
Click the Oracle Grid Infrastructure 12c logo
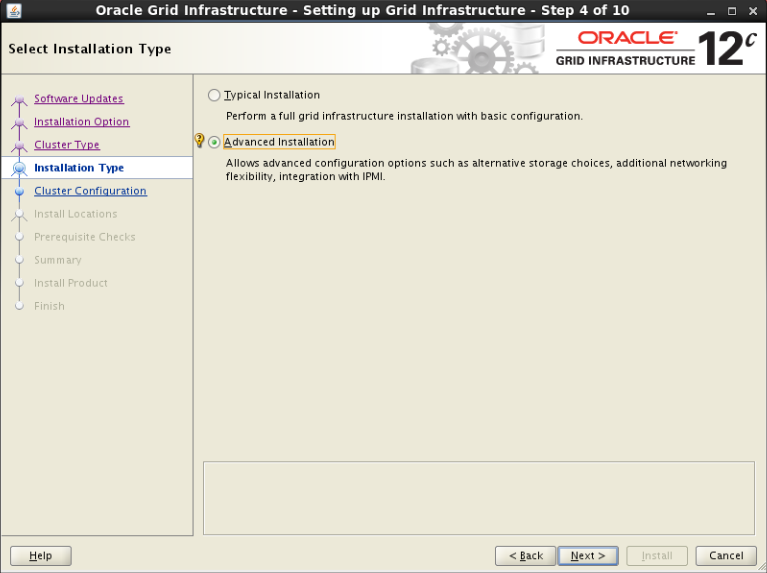[656, 48]
